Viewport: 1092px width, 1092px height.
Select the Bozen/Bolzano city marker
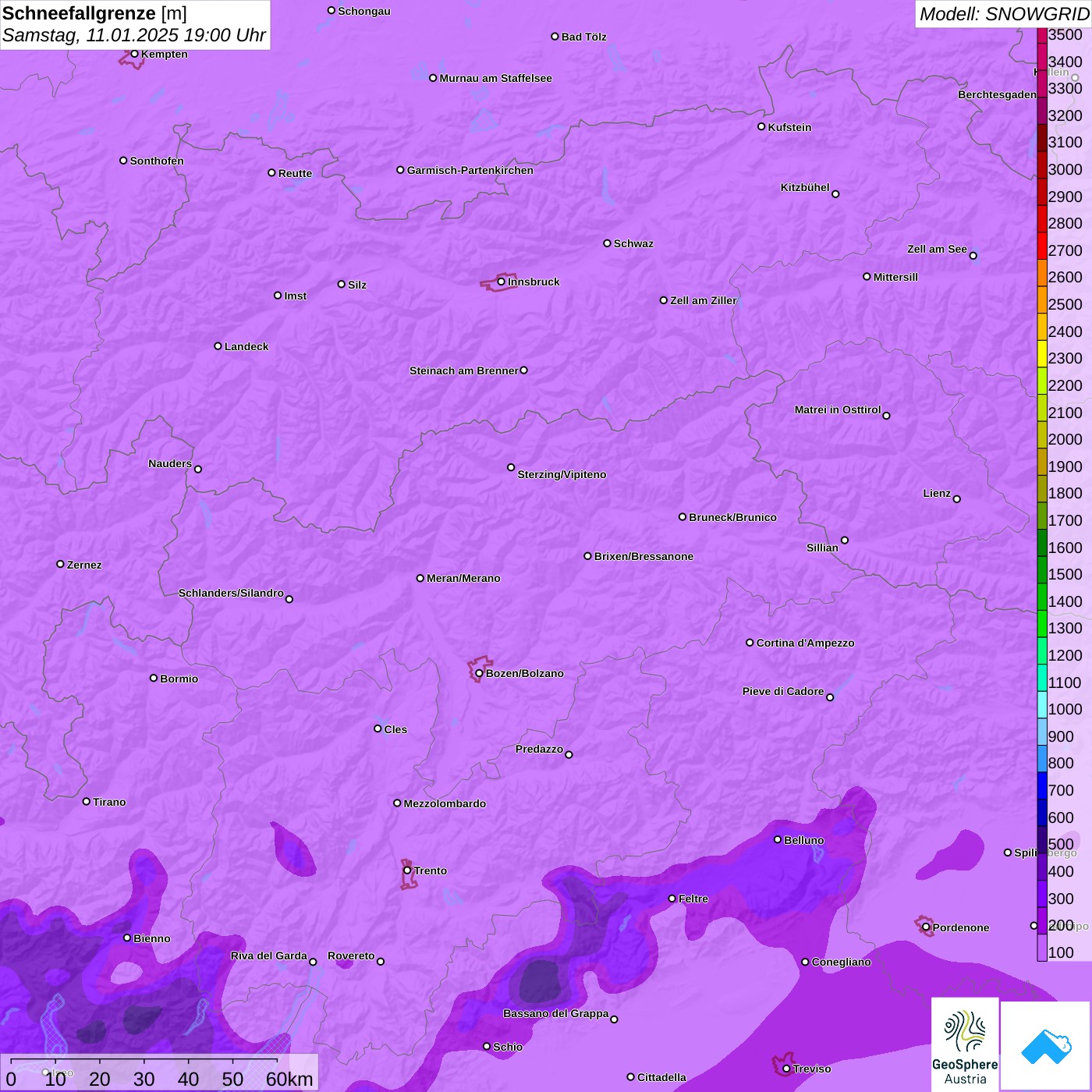[x=479, y=673]
